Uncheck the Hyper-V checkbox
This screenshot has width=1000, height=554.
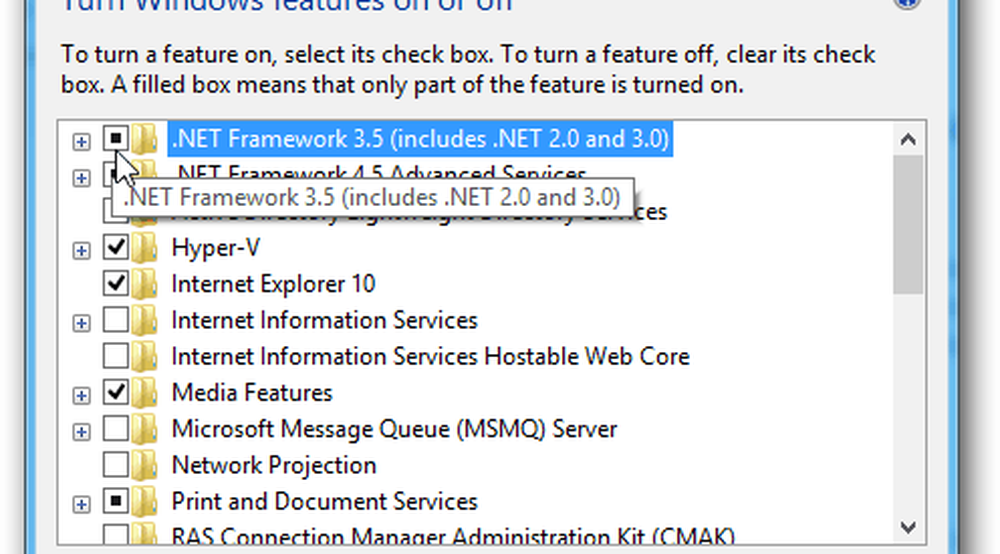(115, 247)
